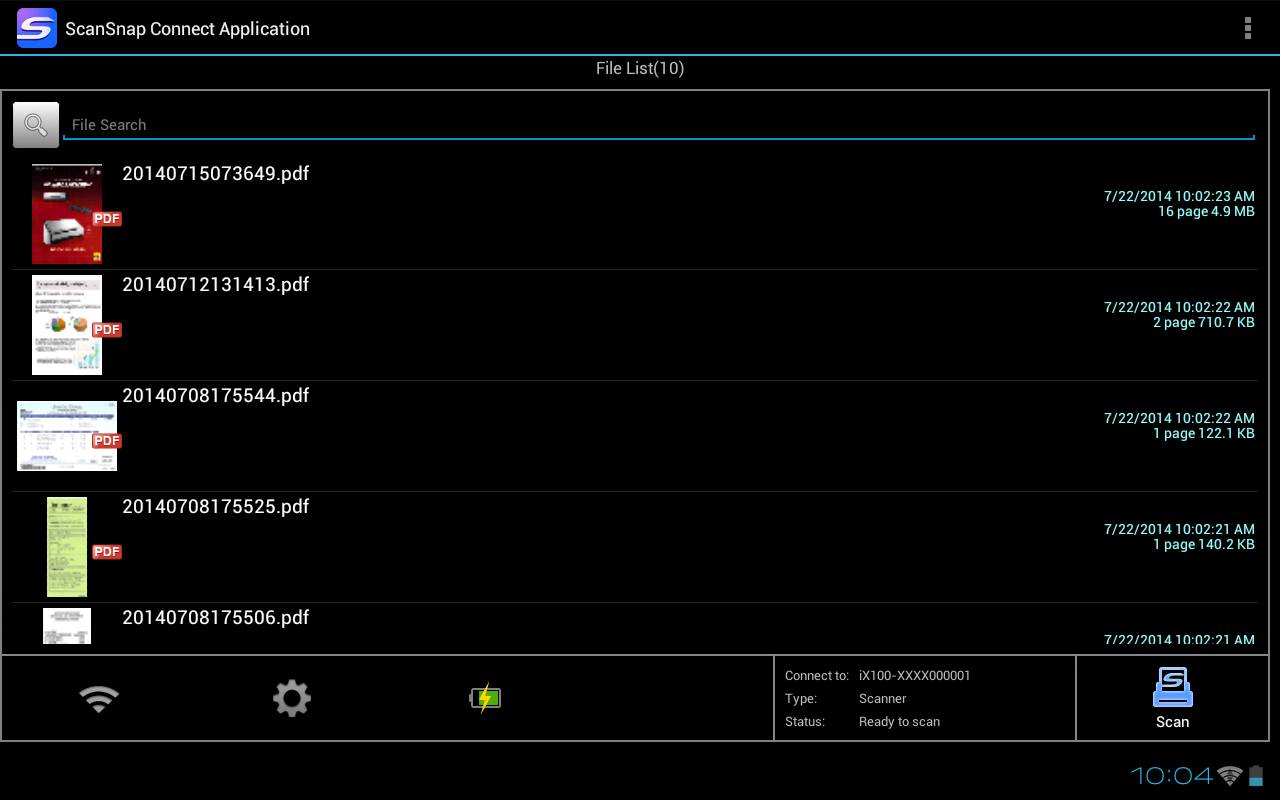Click the timestamp 7/22/2014 10:02:23 AM

(1179, 196)
